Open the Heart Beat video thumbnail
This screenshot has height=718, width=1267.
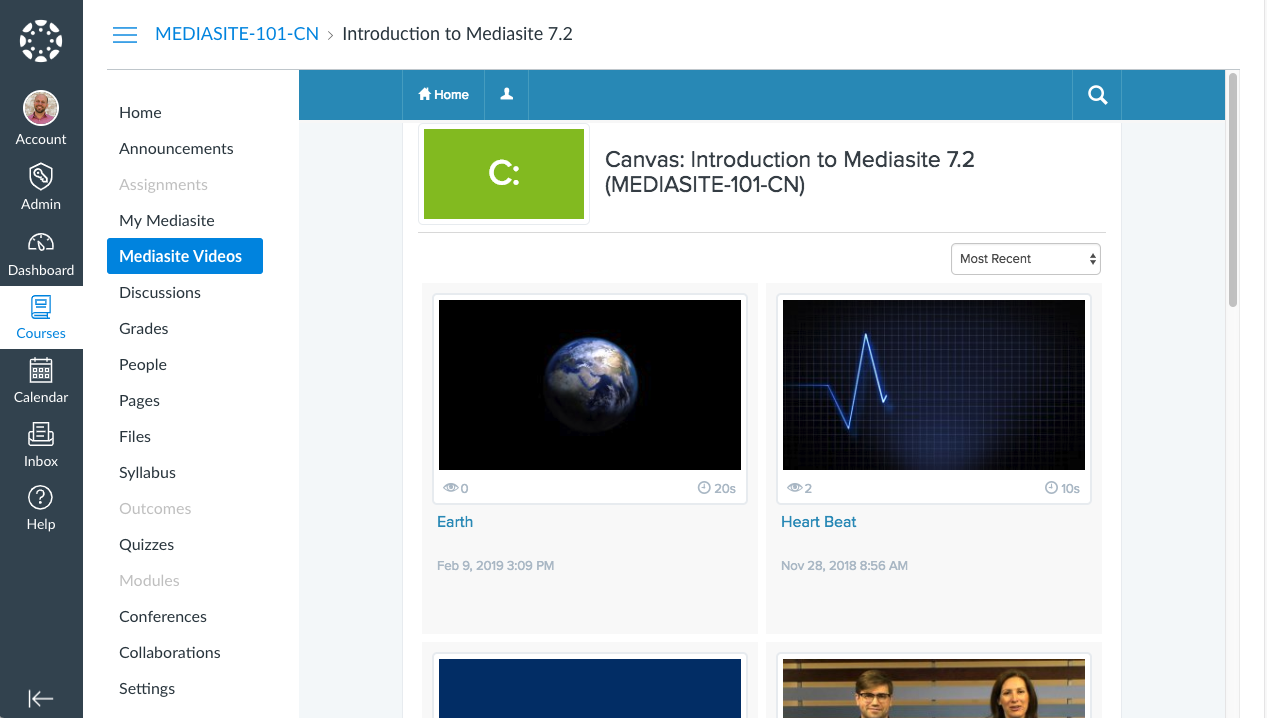tap(934, 385)
